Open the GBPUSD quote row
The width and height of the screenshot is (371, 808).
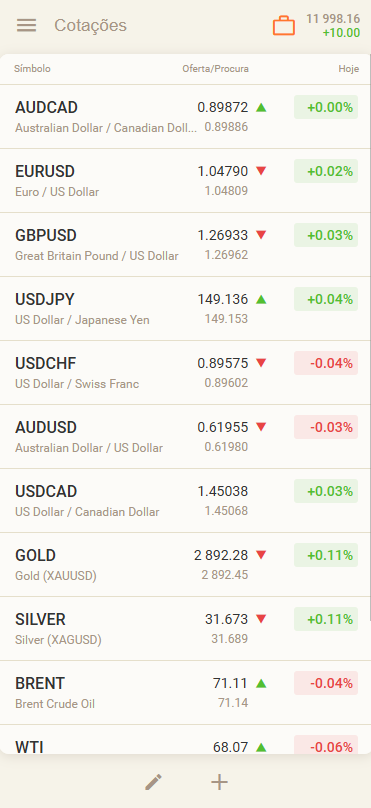tap(186, 245)
